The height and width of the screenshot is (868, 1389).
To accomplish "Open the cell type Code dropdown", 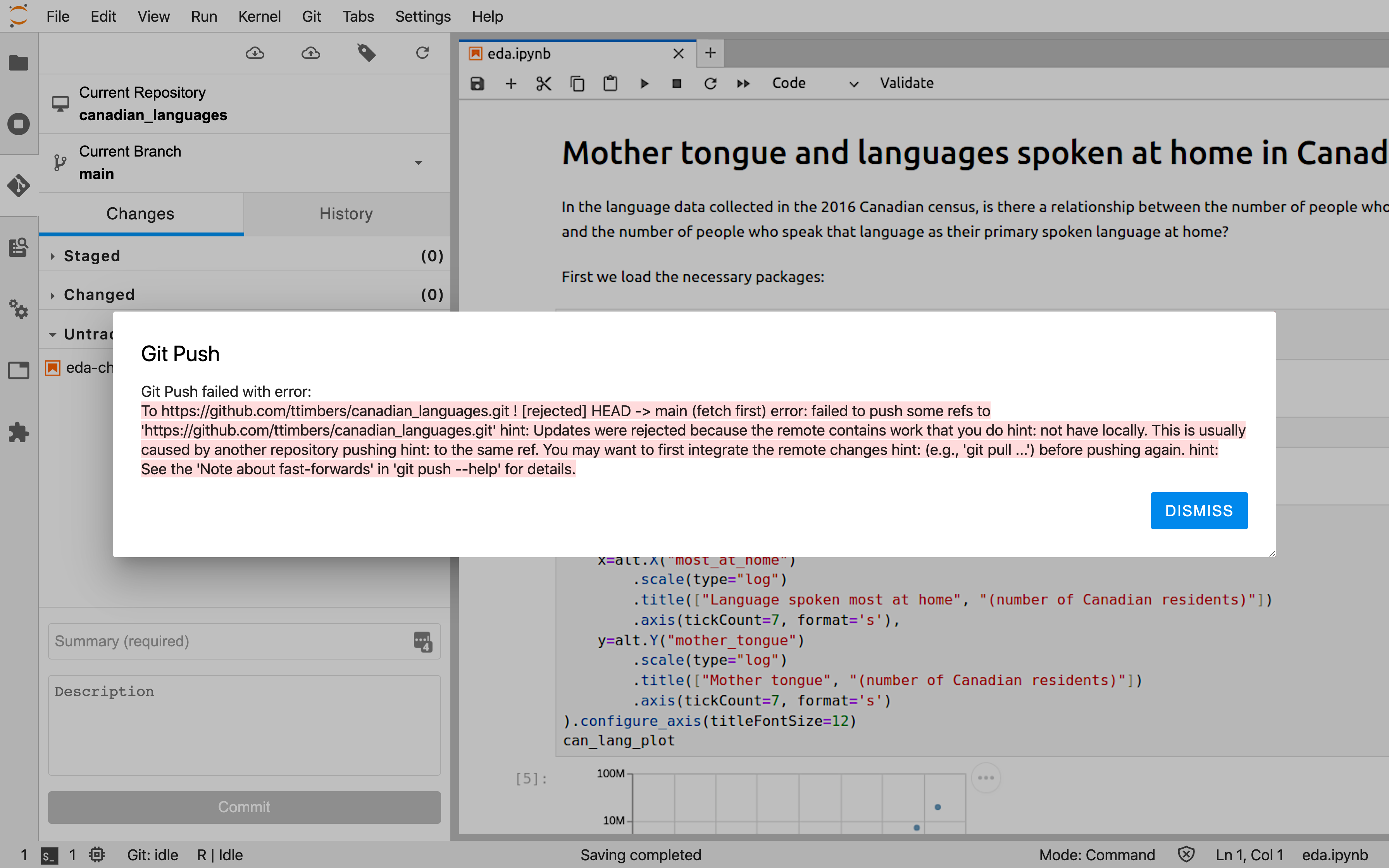I will pos(815,83).
